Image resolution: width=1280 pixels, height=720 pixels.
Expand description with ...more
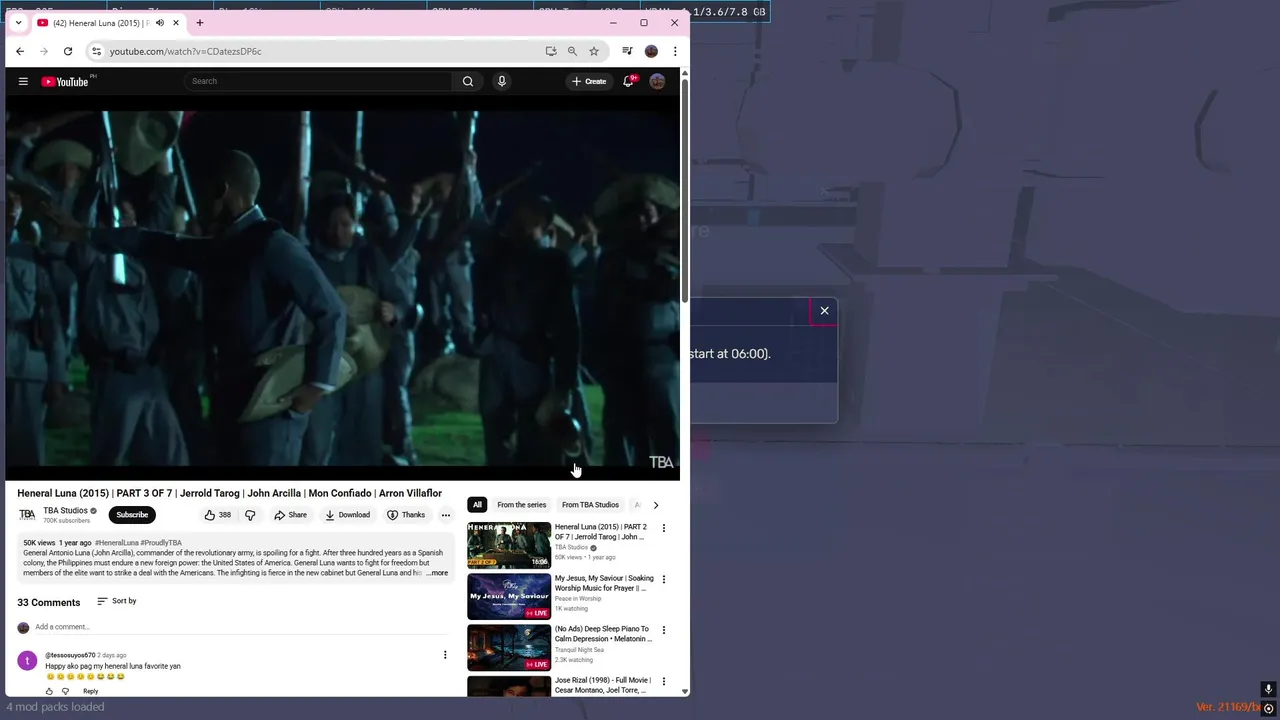point(437,573)
